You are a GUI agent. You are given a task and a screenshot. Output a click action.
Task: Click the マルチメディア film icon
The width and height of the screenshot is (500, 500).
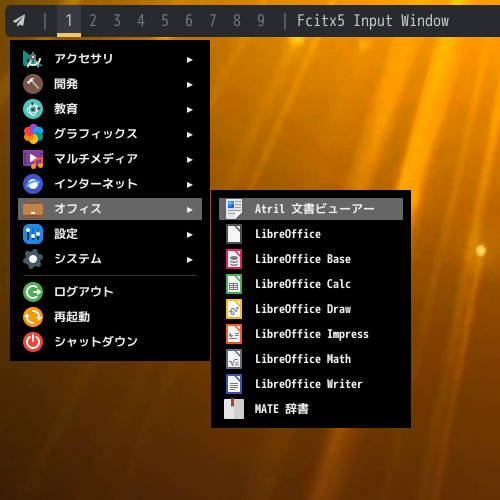(x=33, y=159)
